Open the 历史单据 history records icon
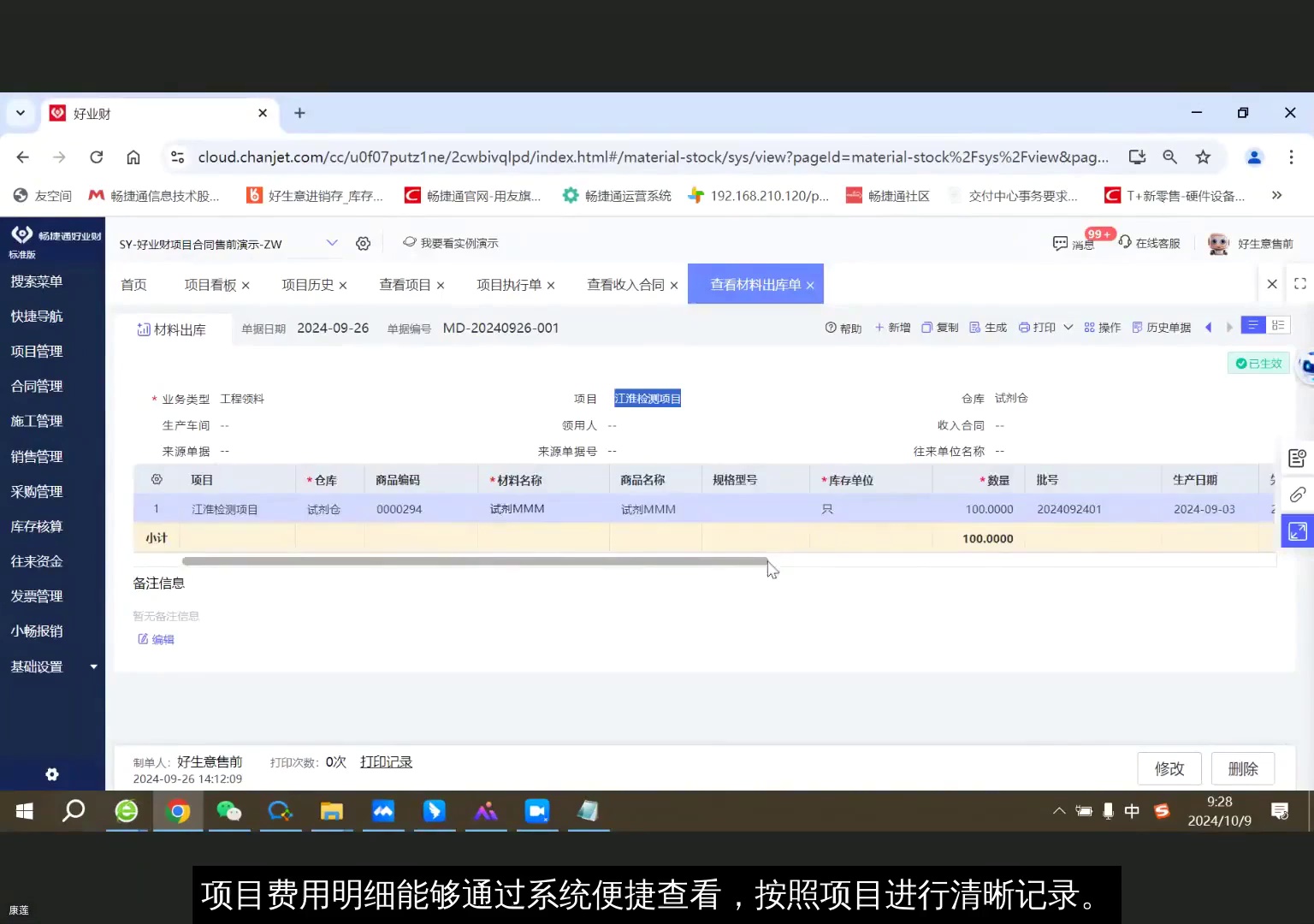 point(1138,327)
